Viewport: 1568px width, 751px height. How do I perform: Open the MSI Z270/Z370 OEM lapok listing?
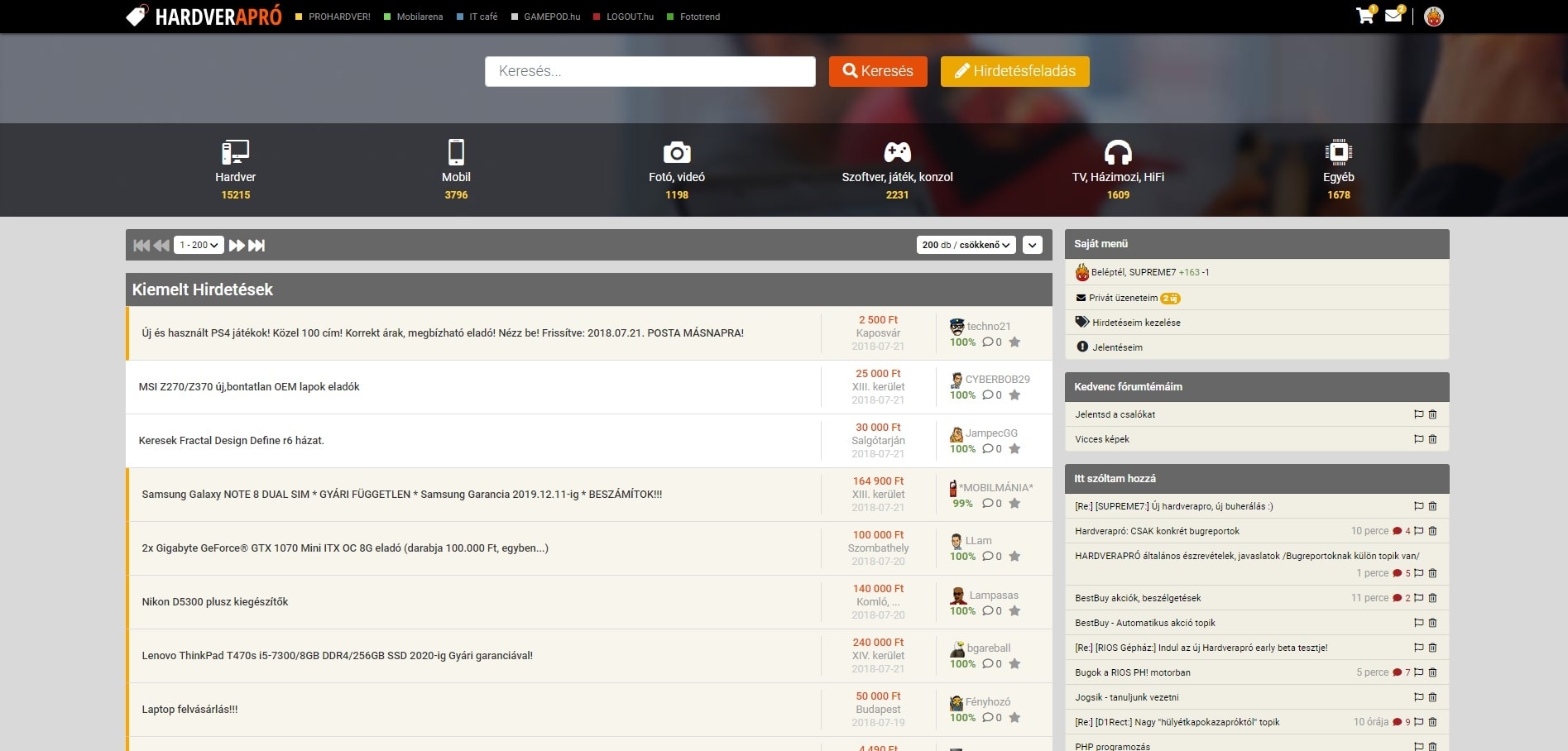[x=249, y=387]
